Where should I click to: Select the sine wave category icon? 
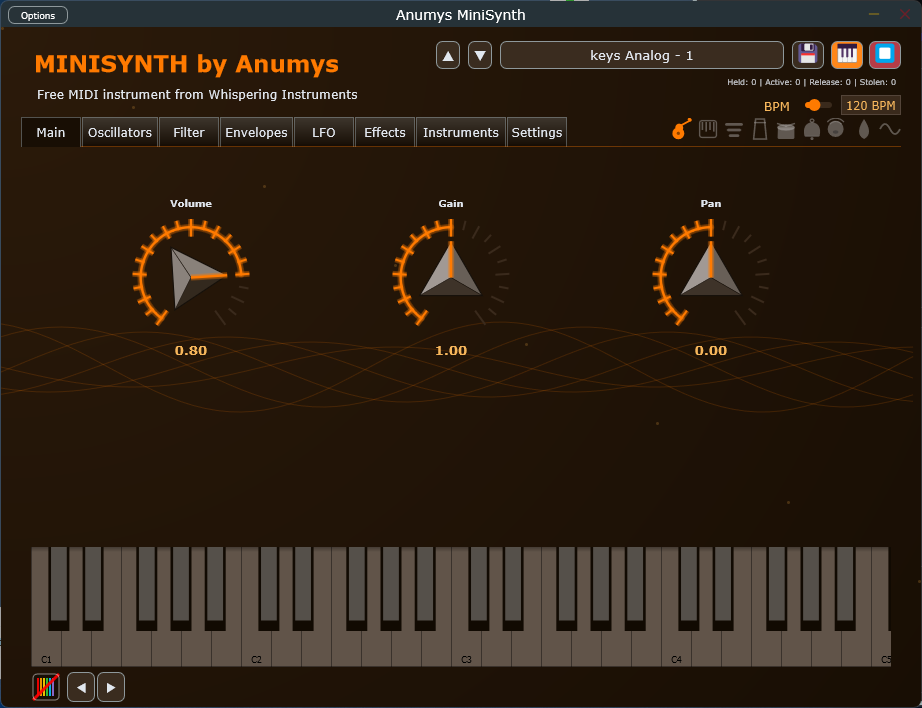(x=890, y=129)
